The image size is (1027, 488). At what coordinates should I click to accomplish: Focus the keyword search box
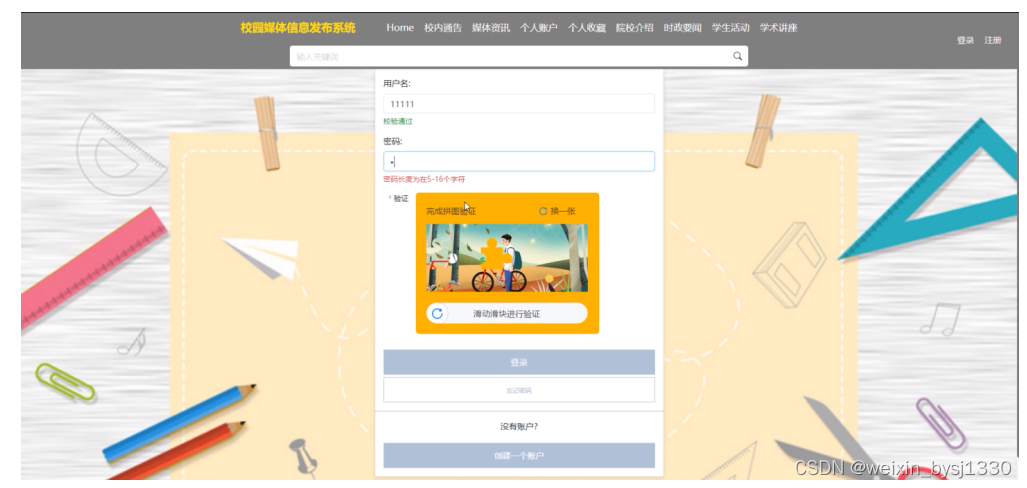(519, 56)
